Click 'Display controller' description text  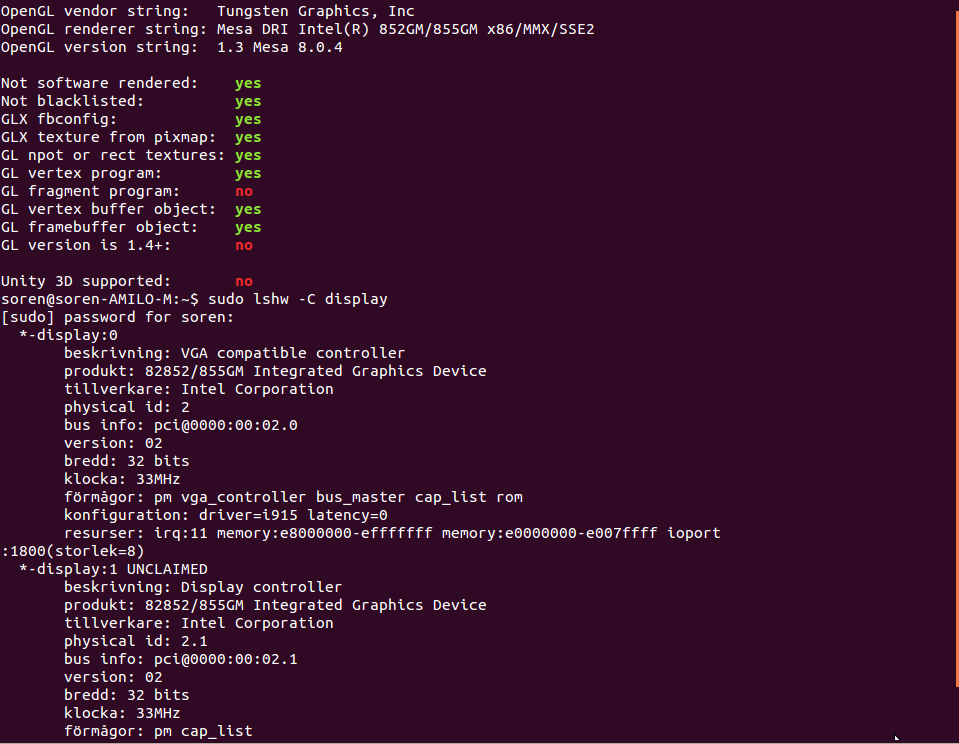pyautogui.click(x=262, y=587)
